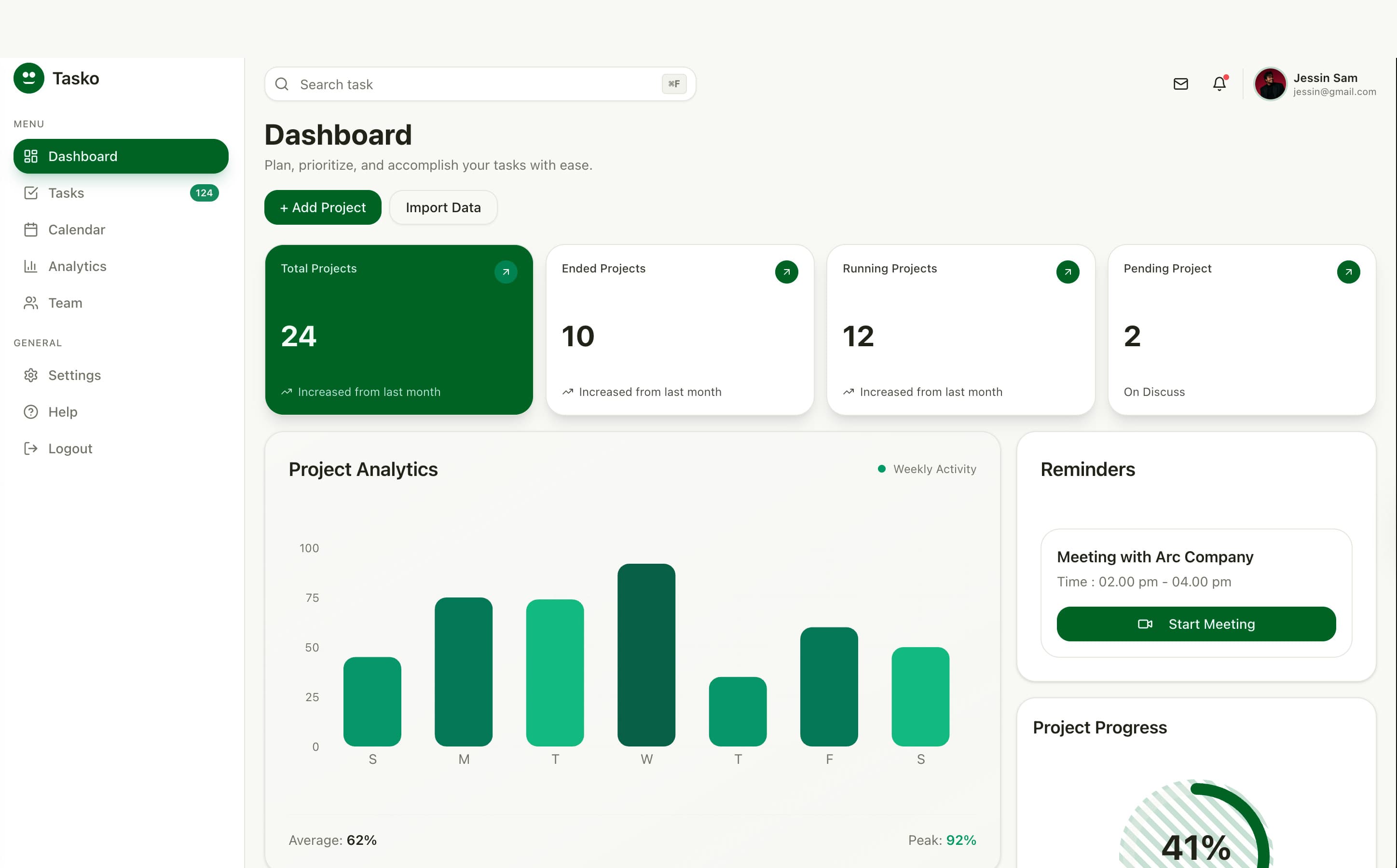This screenshot has width=1397, height=868.
Task: Open Ended Projects details via arrow
Action: [x=786, y=271]
